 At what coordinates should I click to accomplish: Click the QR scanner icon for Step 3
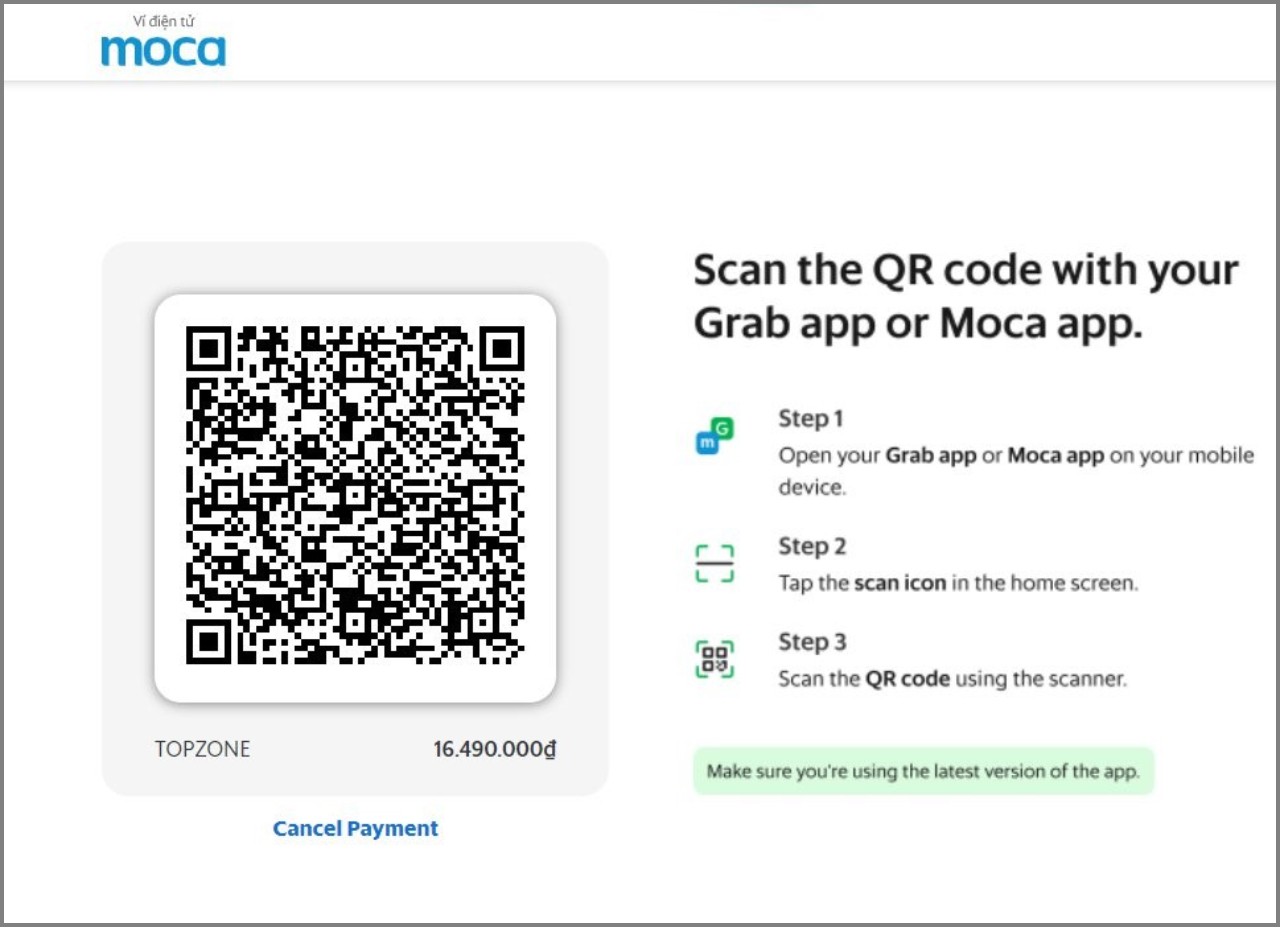(x=714, y=660)
